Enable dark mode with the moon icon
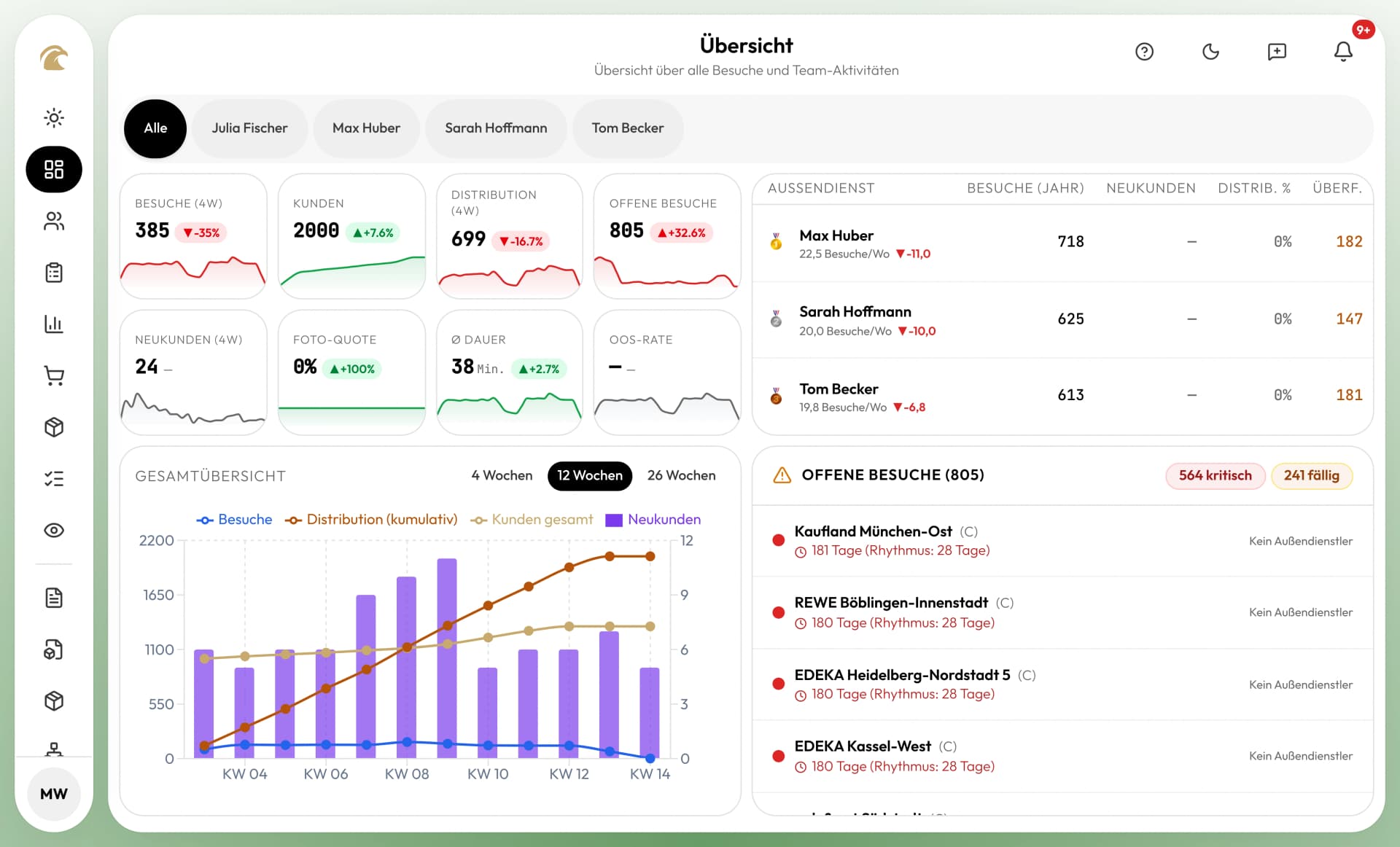 point(1210,52)
